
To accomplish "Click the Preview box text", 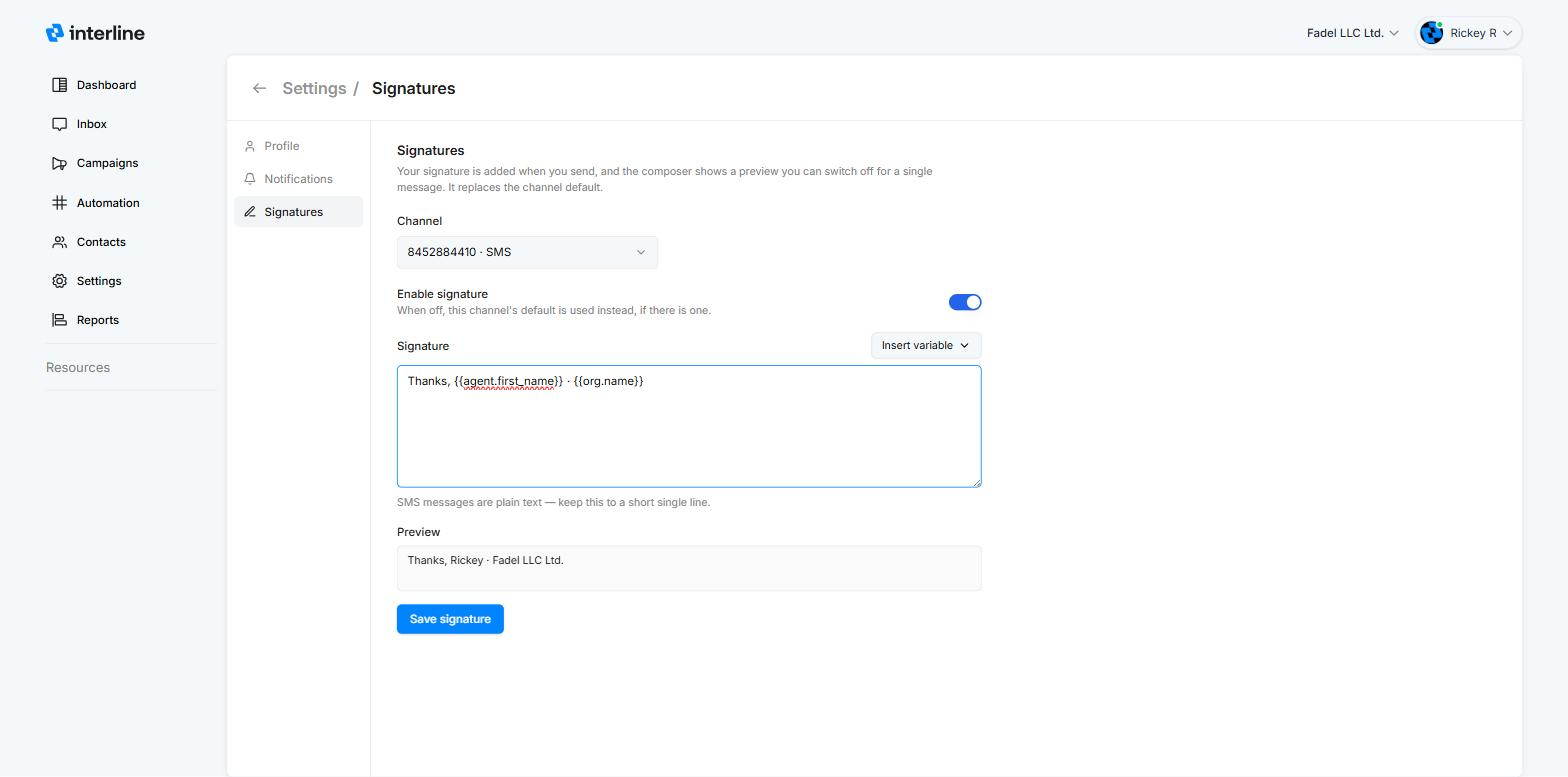I will (x=485, y=560).
